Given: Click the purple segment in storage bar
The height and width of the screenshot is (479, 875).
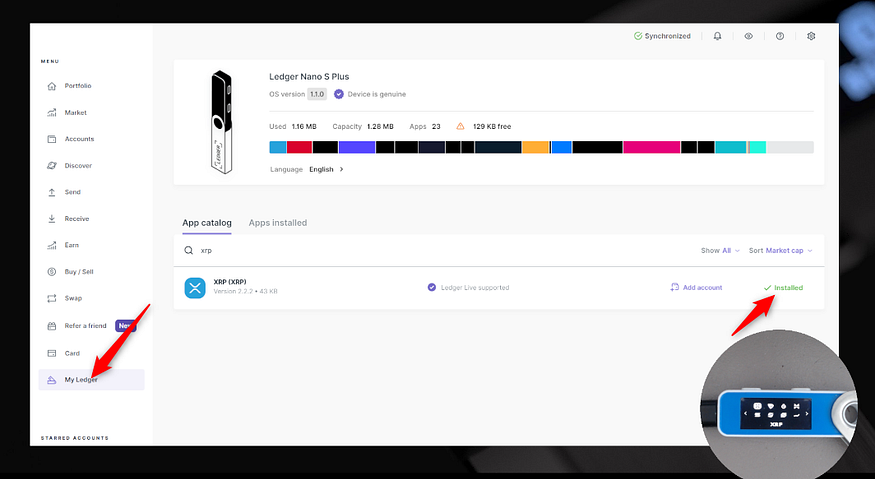Looking at the screenshot, I should 357,147.
